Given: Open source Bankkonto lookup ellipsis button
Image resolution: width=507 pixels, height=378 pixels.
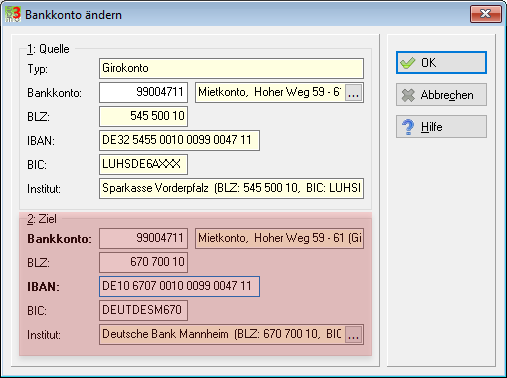Looking at the screenshot, I should 354,92.
